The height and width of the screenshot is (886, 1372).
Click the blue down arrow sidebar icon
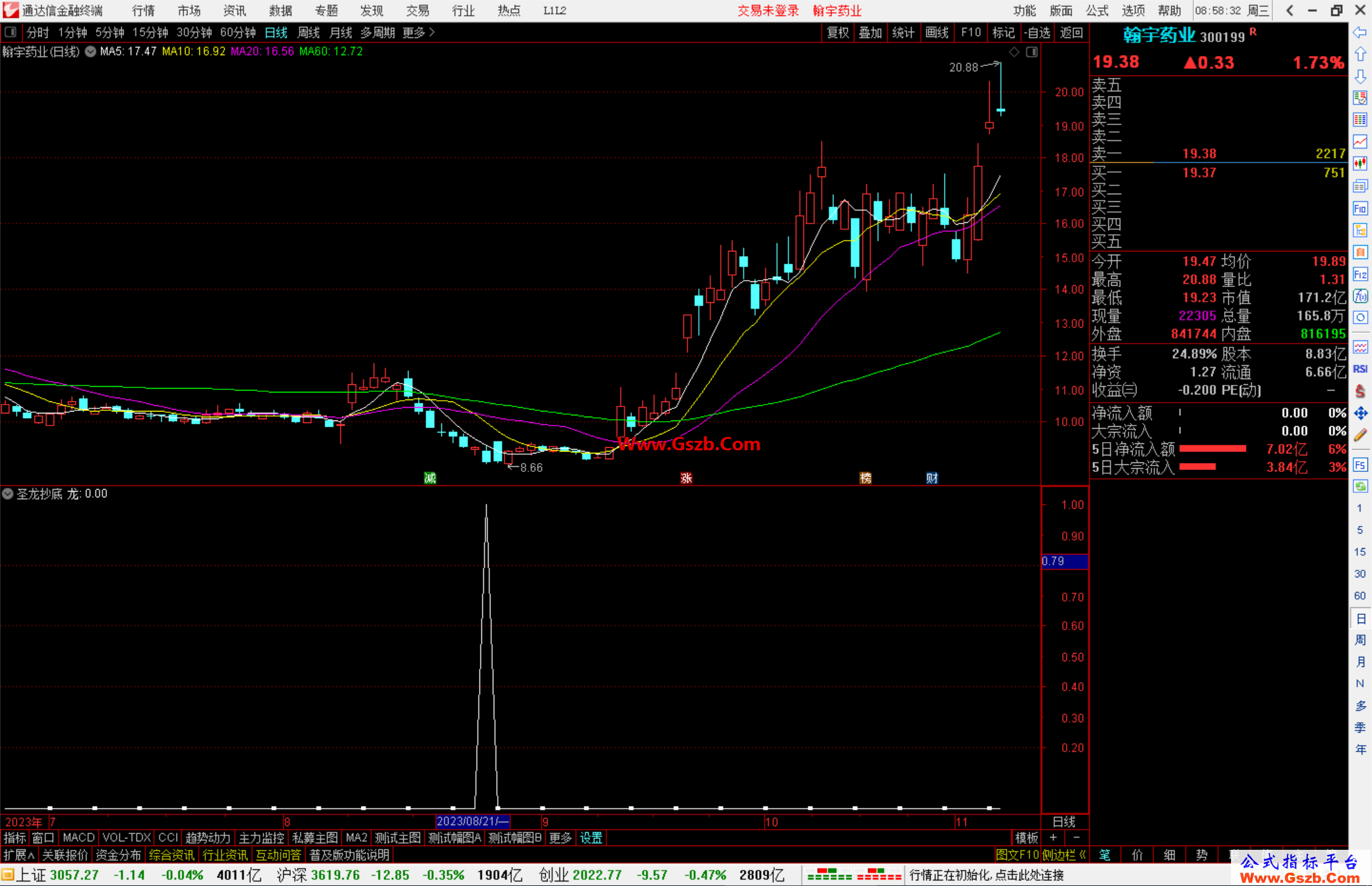pos(1360,76)
